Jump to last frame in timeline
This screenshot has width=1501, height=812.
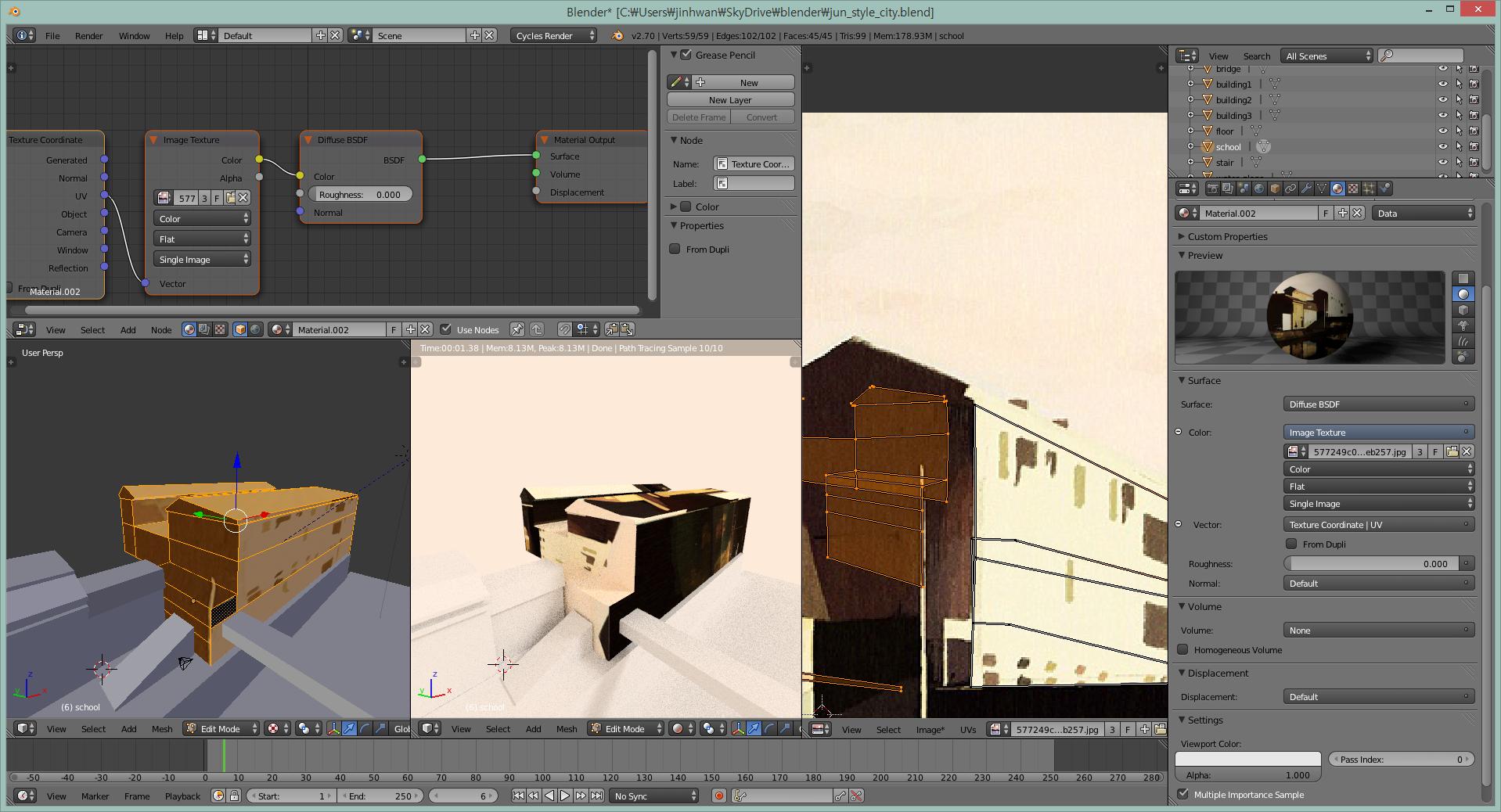click(x=596, y=796)
